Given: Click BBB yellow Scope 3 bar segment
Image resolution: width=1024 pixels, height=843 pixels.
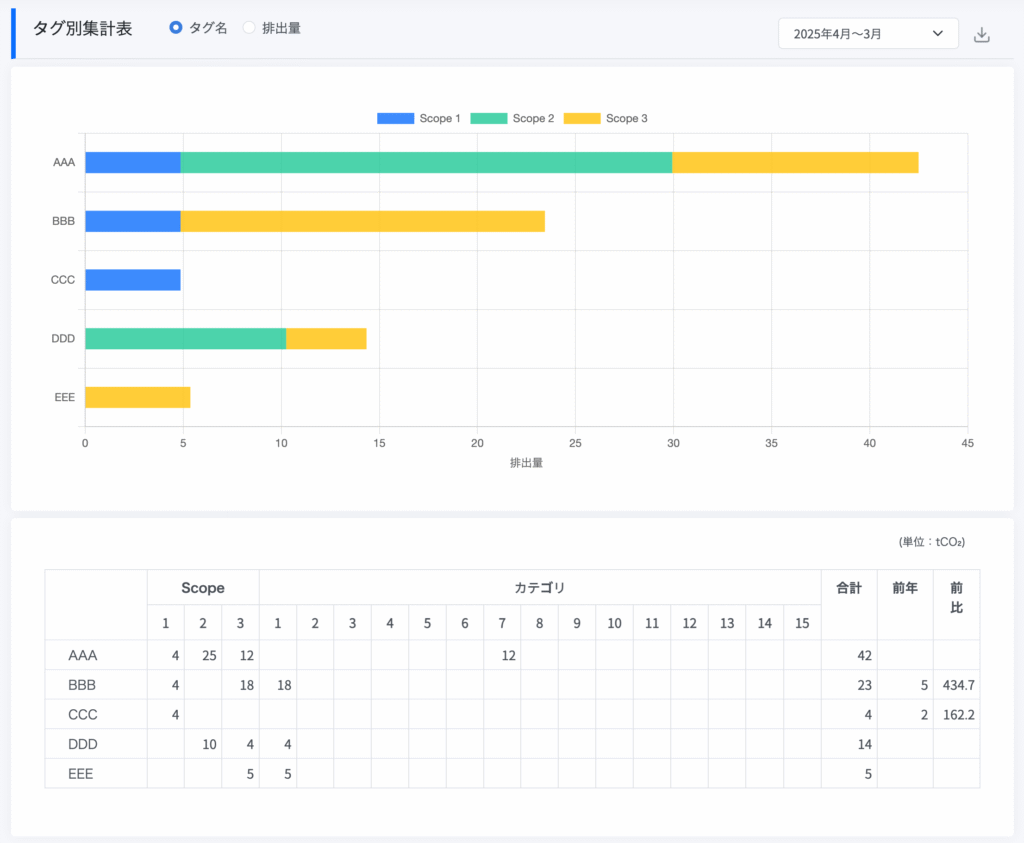Looking at the screenshot, I should point(362,221).
